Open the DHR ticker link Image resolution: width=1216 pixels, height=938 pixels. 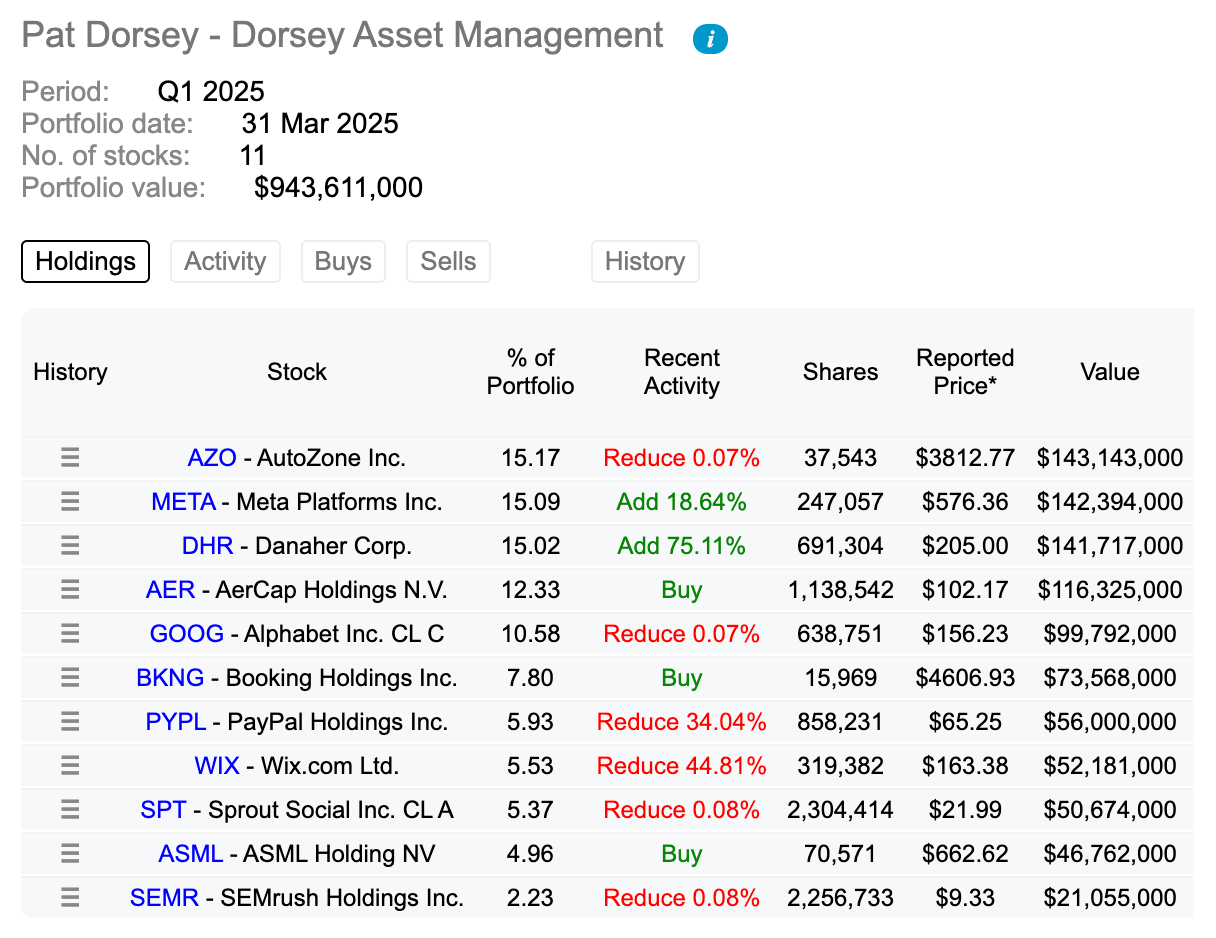[x=208, y=546]
